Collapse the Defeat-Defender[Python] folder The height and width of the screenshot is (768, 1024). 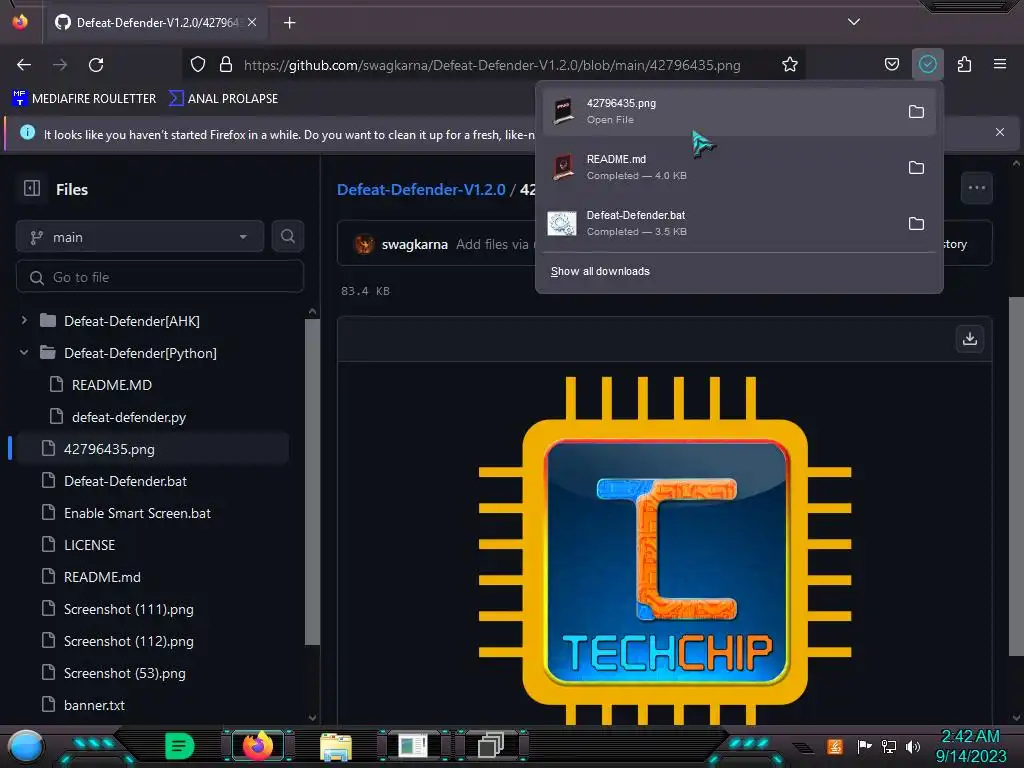[24, 353]
